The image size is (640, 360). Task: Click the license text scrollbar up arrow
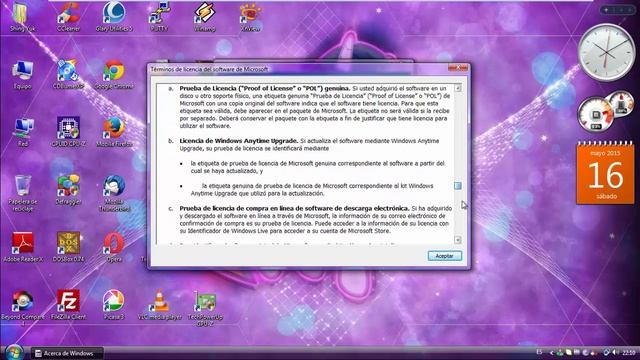[458, 88]
